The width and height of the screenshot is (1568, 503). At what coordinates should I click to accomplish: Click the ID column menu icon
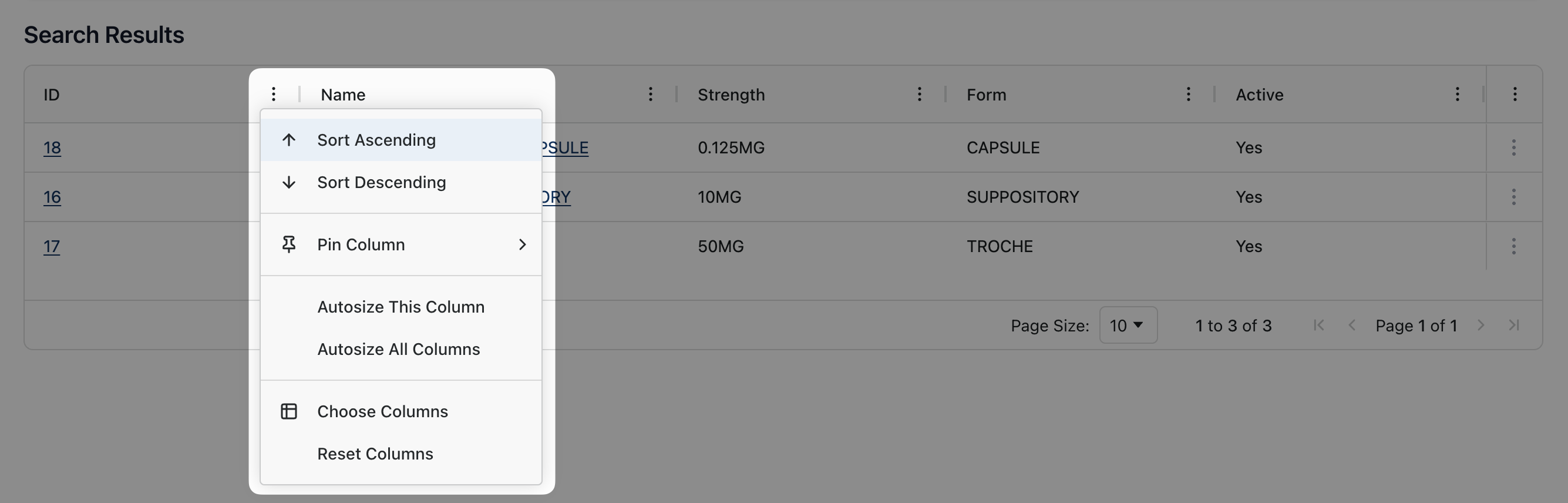(273, 95)
